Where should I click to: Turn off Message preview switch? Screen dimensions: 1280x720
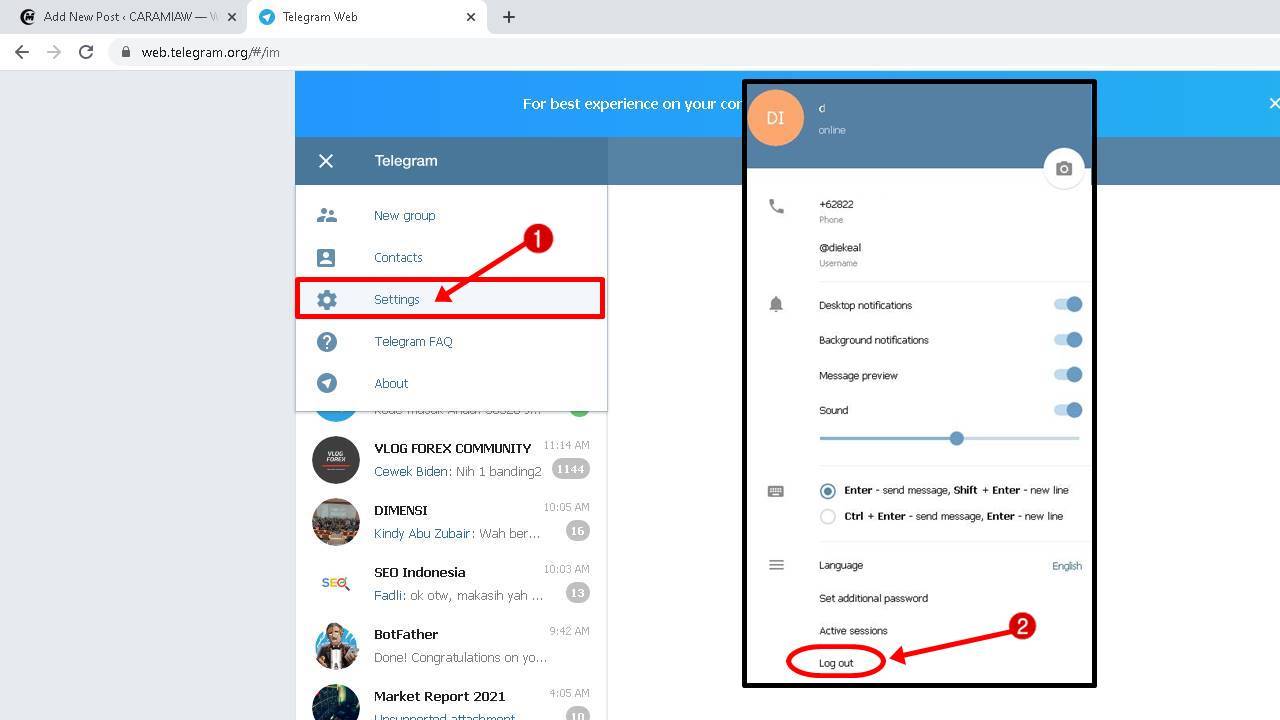(x=1068, y=375)
